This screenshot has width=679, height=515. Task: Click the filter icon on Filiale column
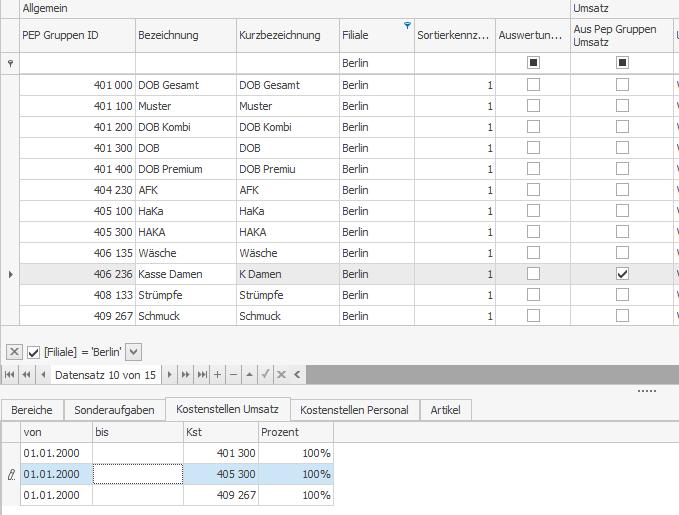407,25
